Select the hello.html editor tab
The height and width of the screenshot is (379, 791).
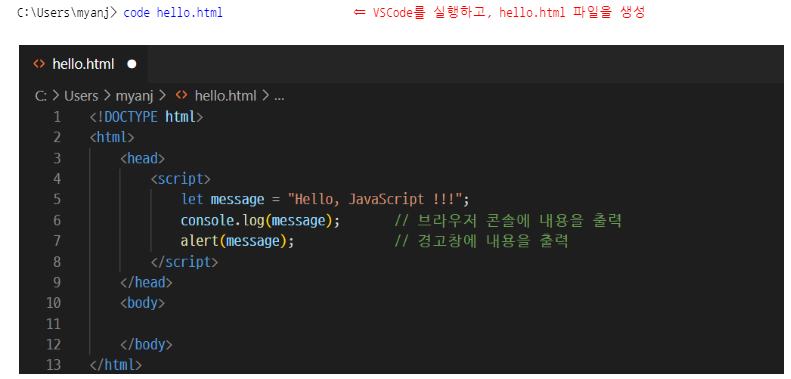pos(84,64)
